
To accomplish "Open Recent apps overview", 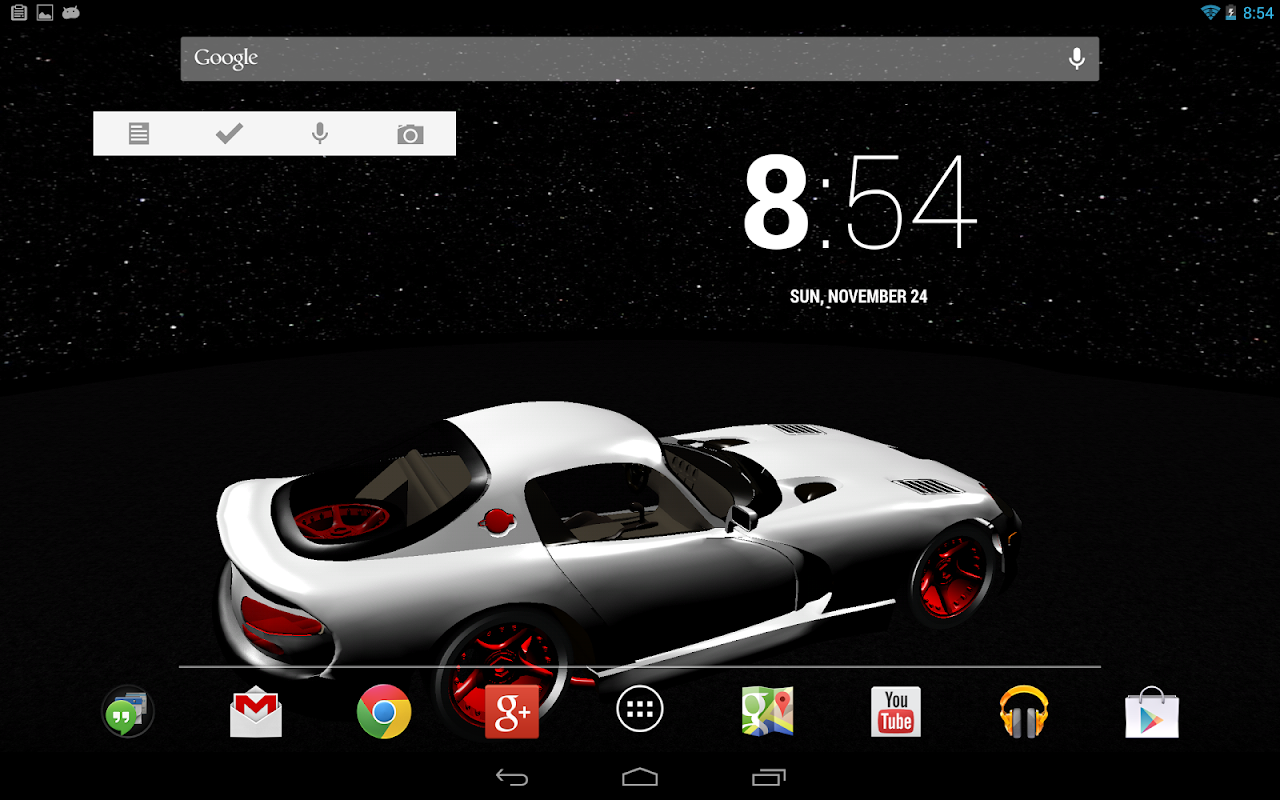I will pyautogui.click(x=768, y=777).
